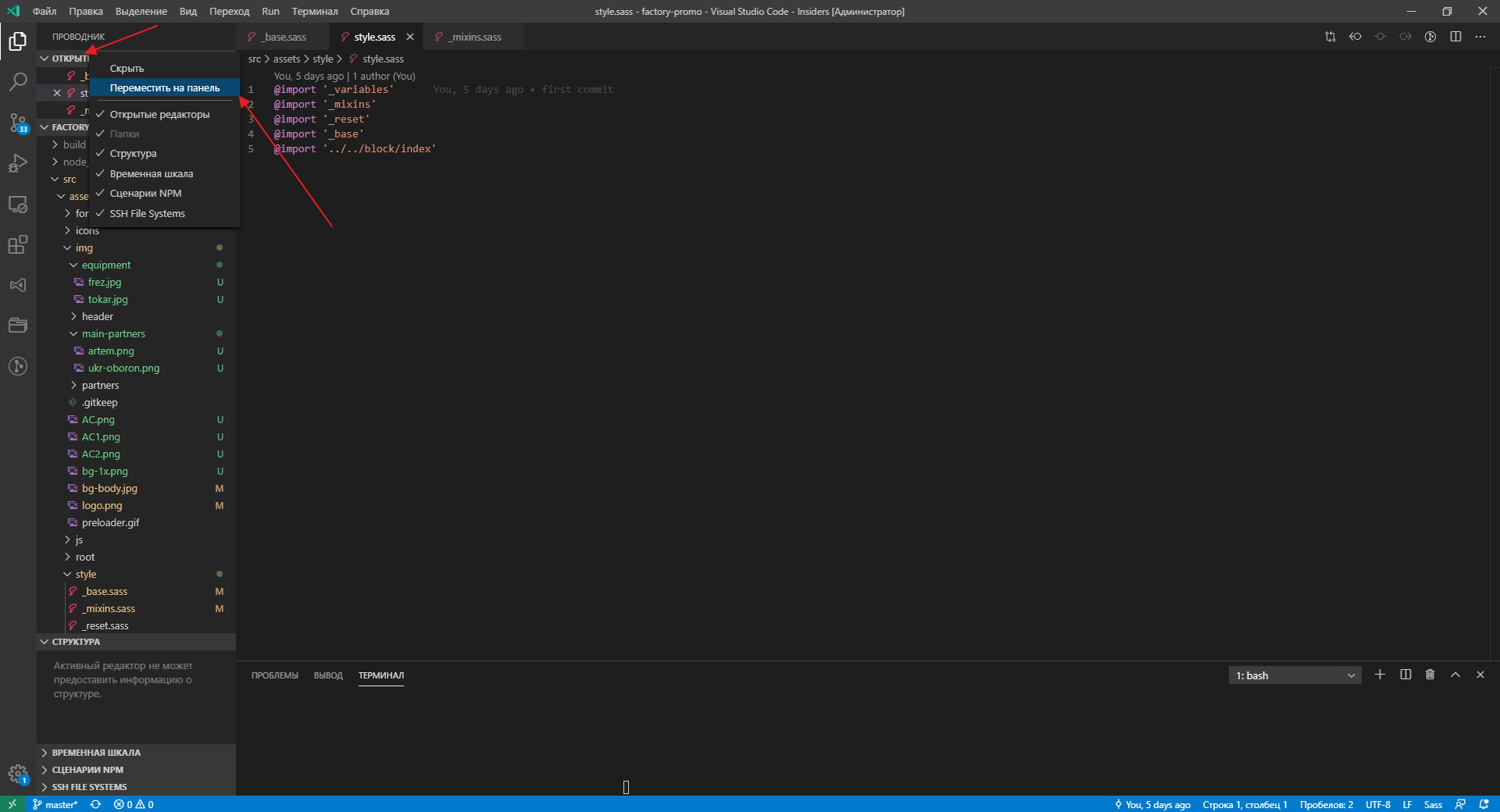1500x812 pixels.
Task: Go to previous revision icon in editor toolbar
Action: pos(1355,37)
